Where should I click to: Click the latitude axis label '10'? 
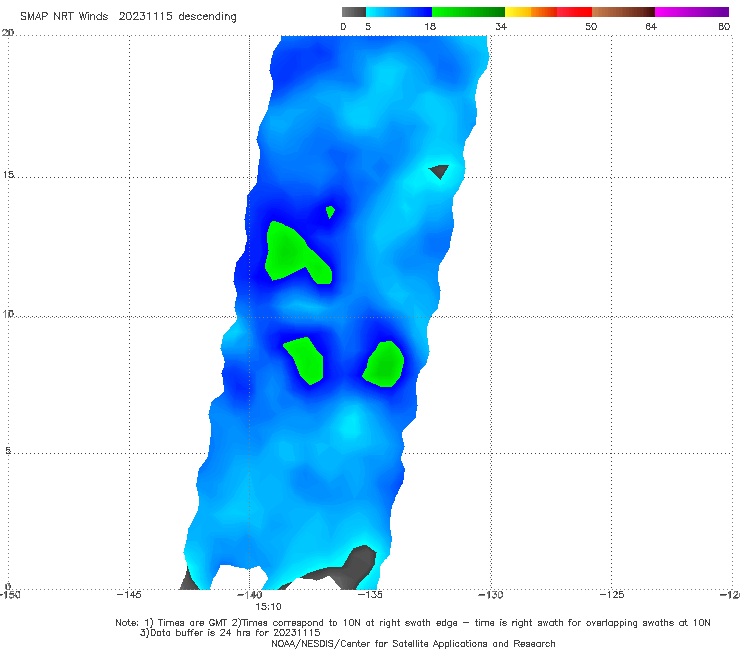[x=8, y=313]
